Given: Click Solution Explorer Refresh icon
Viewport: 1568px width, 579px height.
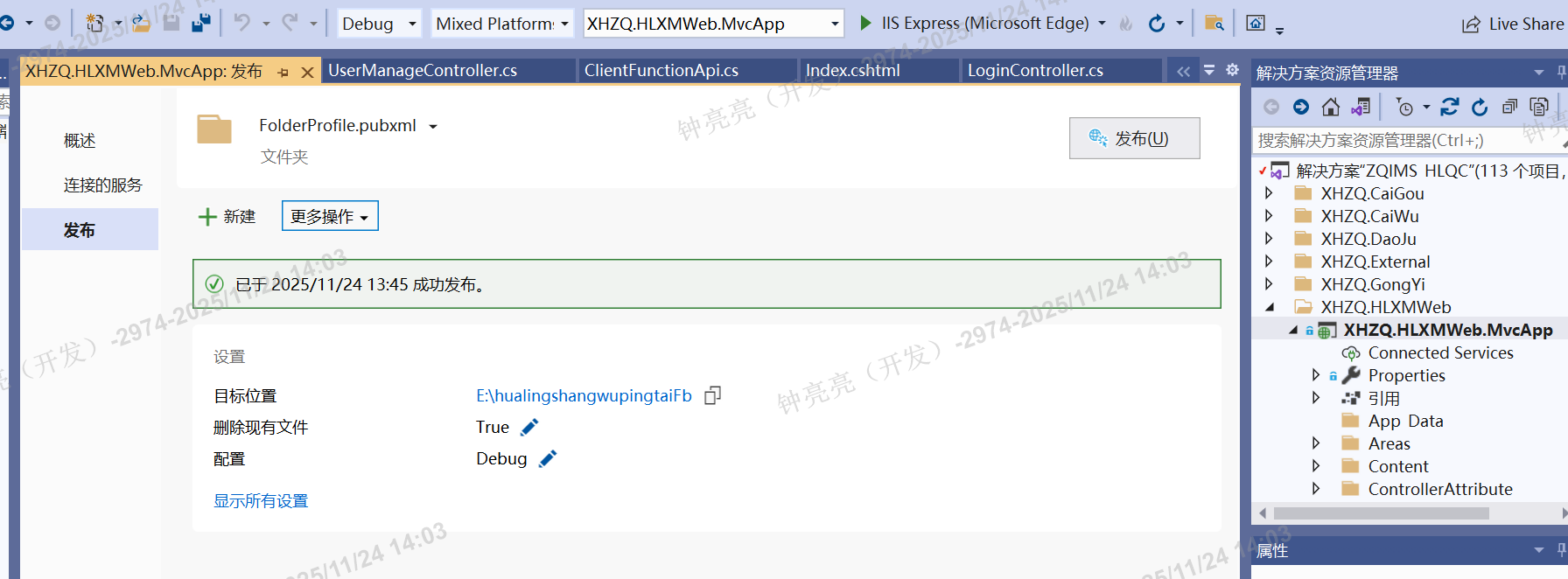Looking at the screenshot, I should click(1480, 107).
